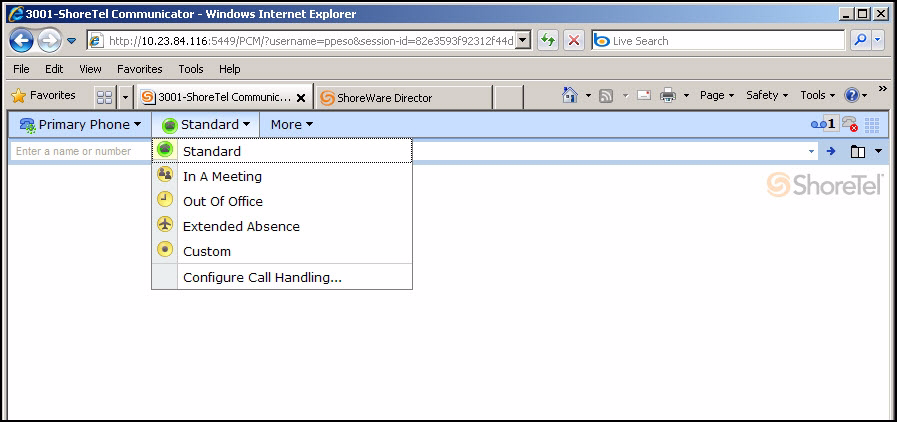Screen dimensions: 897x422
Task: Click the green Refresh page icon
Action: 547,41
